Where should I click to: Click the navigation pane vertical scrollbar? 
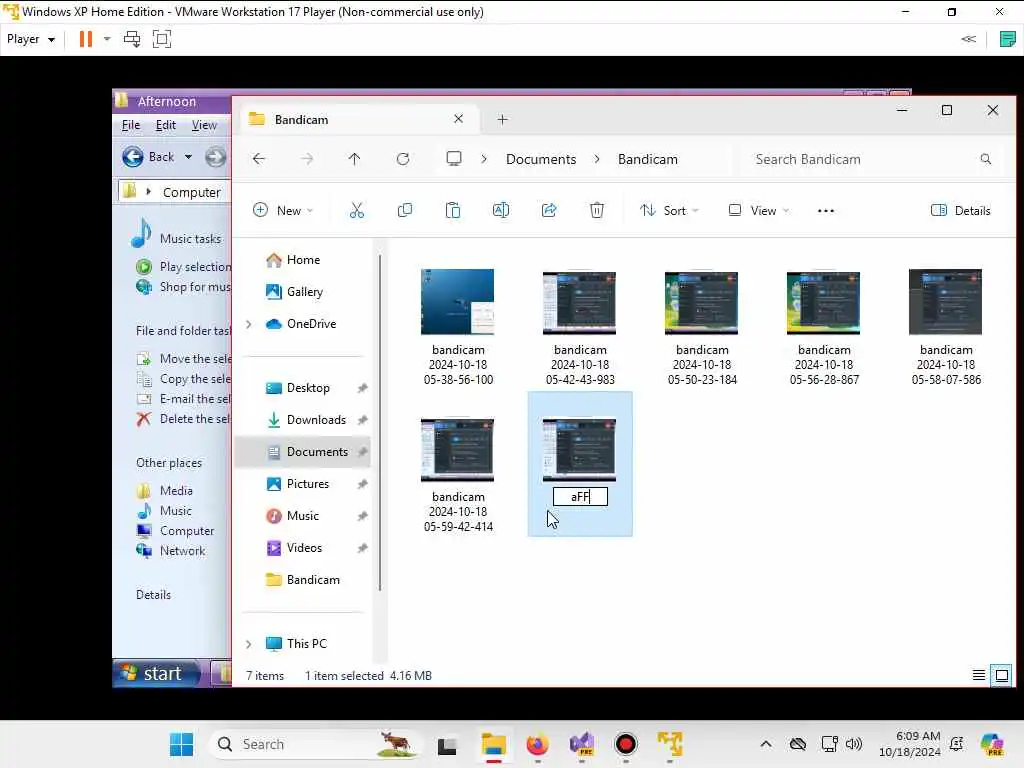(379, 422)
